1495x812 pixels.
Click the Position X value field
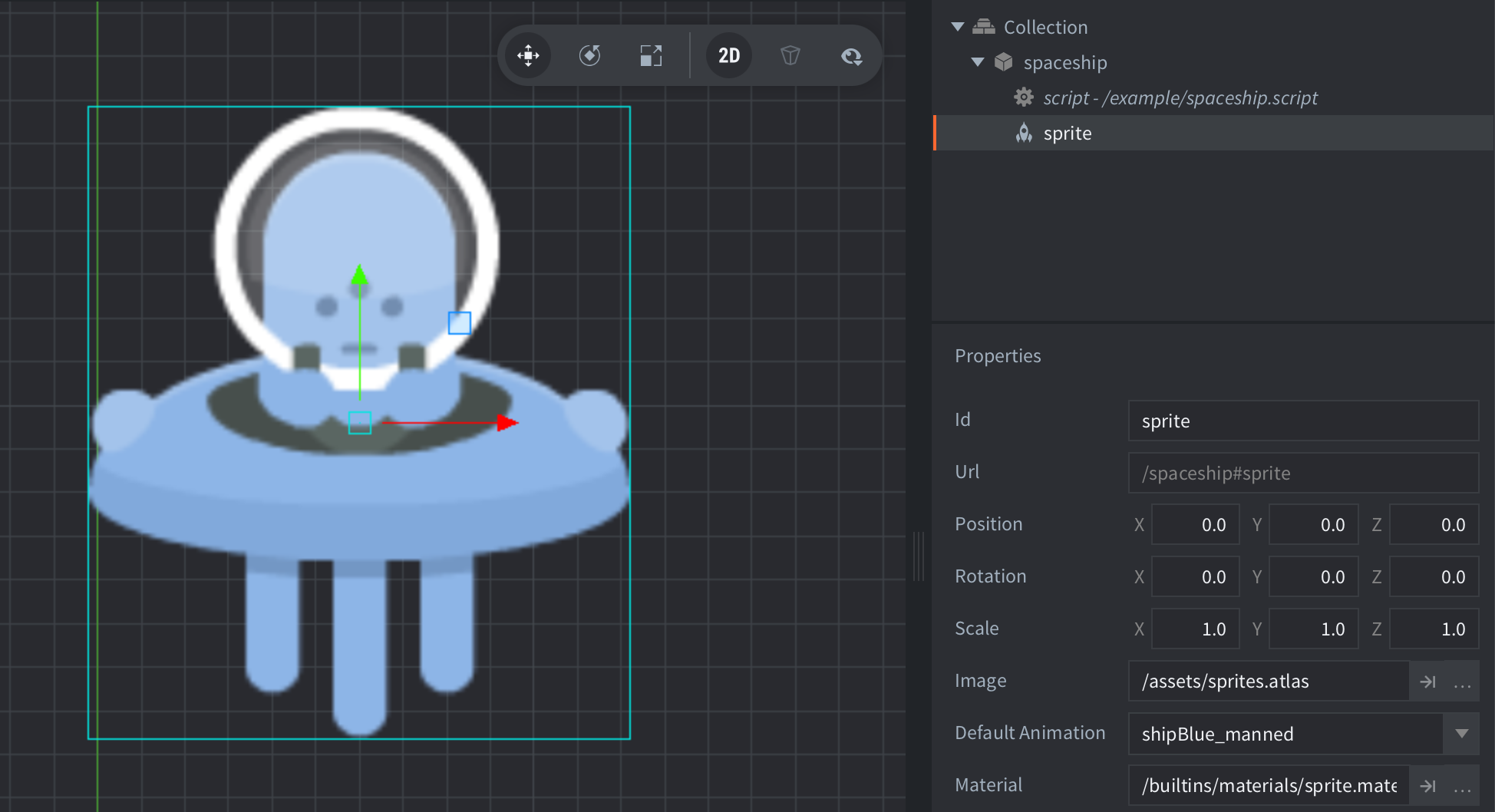[1195, 525]
